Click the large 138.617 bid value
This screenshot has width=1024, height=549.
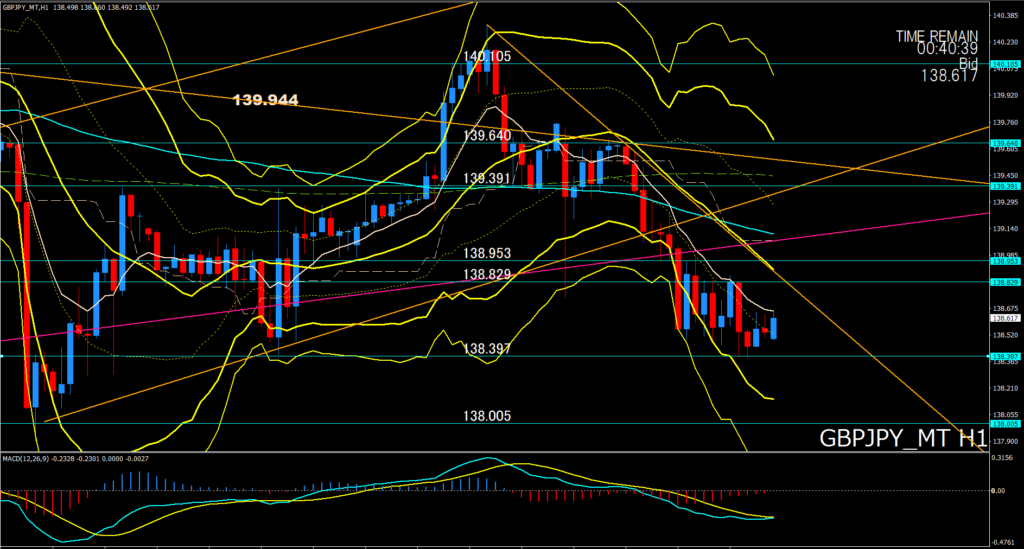click(x=949, y=76)
